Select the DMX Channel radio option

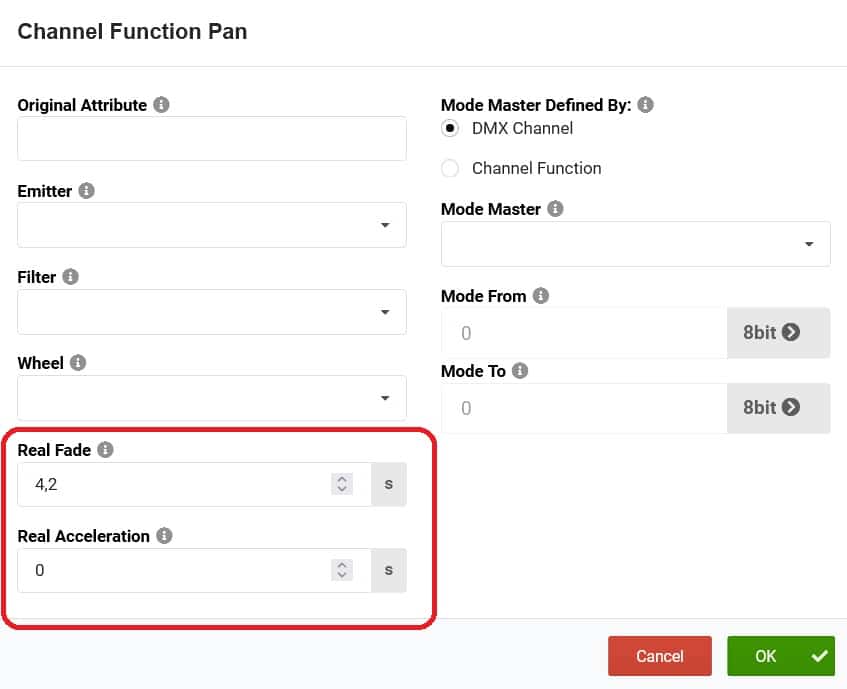tap(450, 129)
